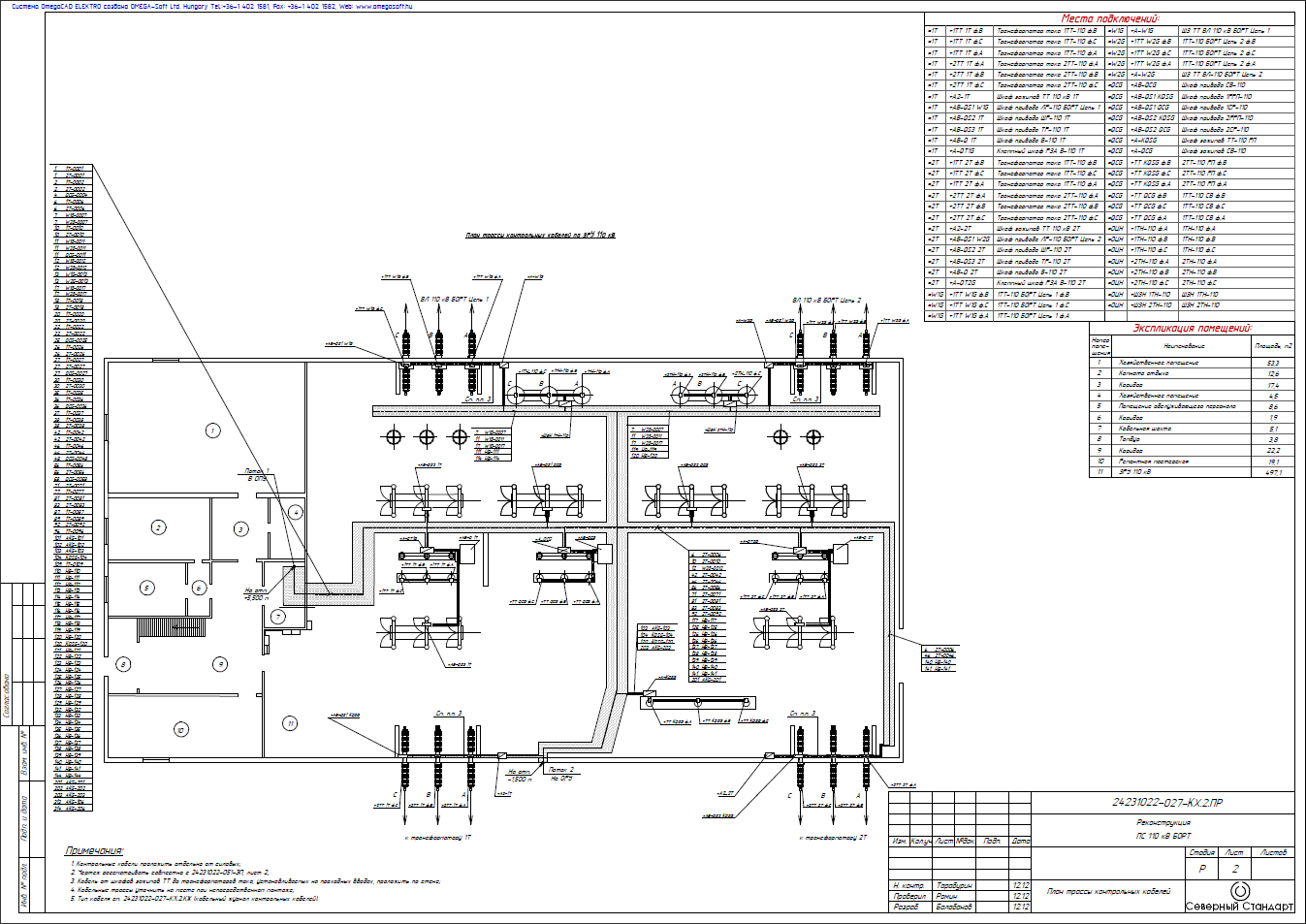Select the 'к трансформатору 2Т' label

tap(833, 837)
